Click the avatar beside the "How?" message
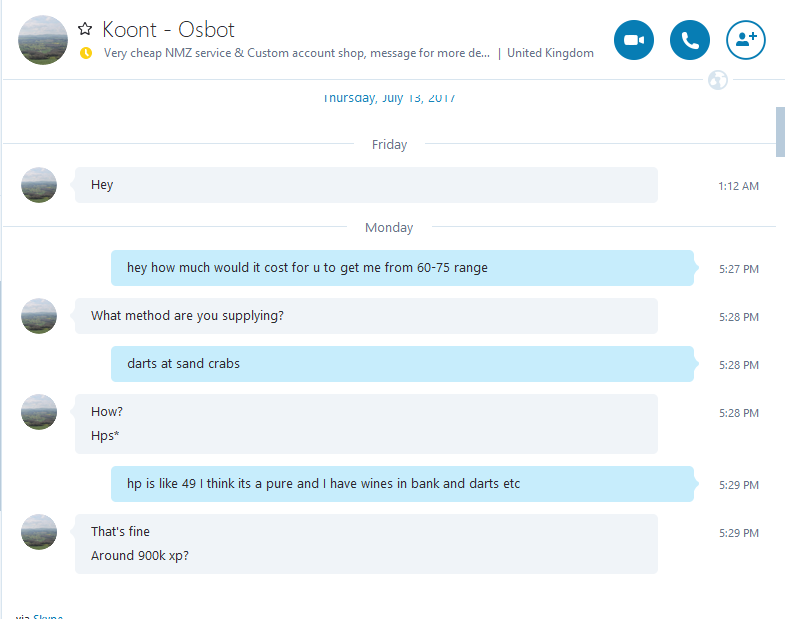The height and width of the screenshot is (619, 785). coord(39,412)
